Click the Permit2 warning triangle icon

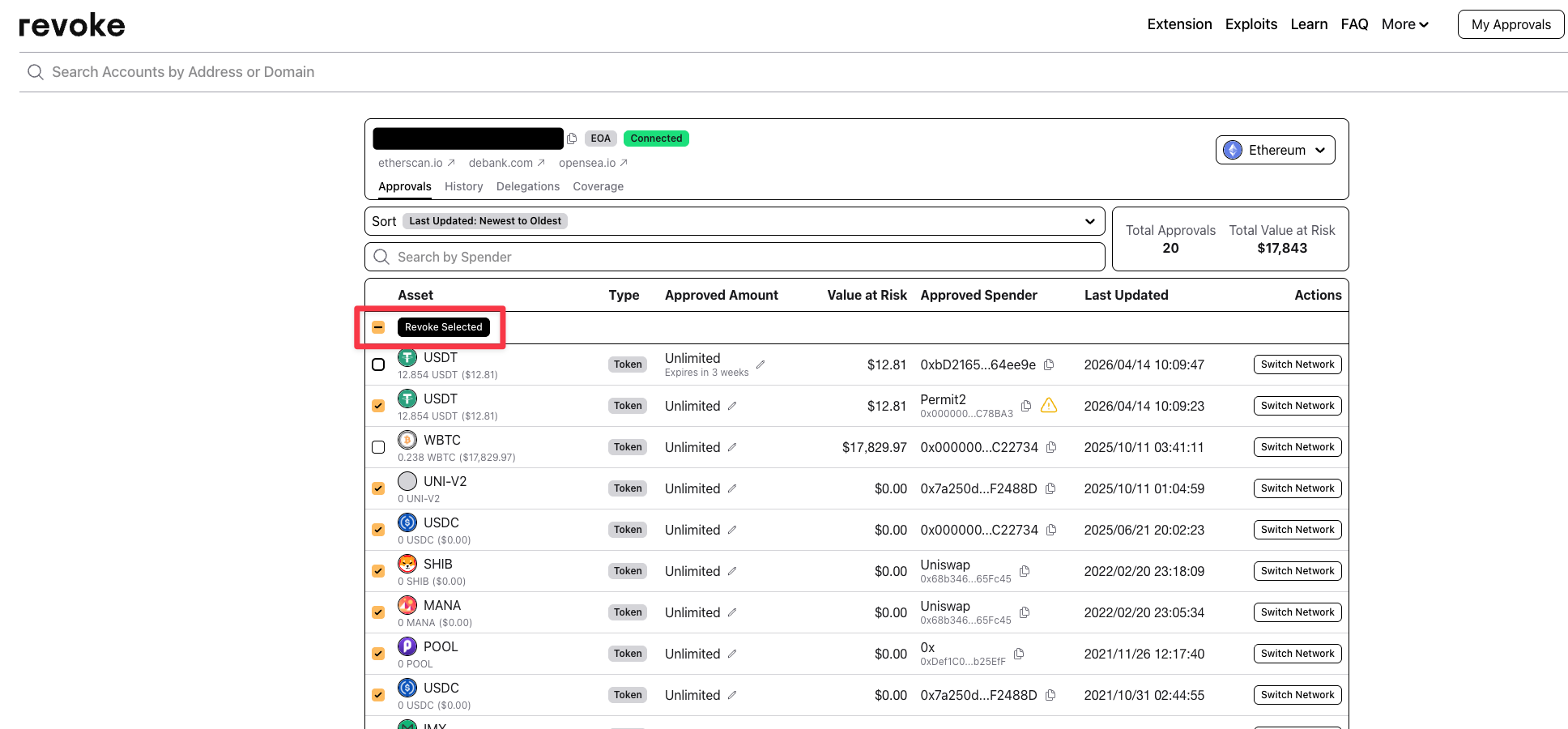point(1048,406)
